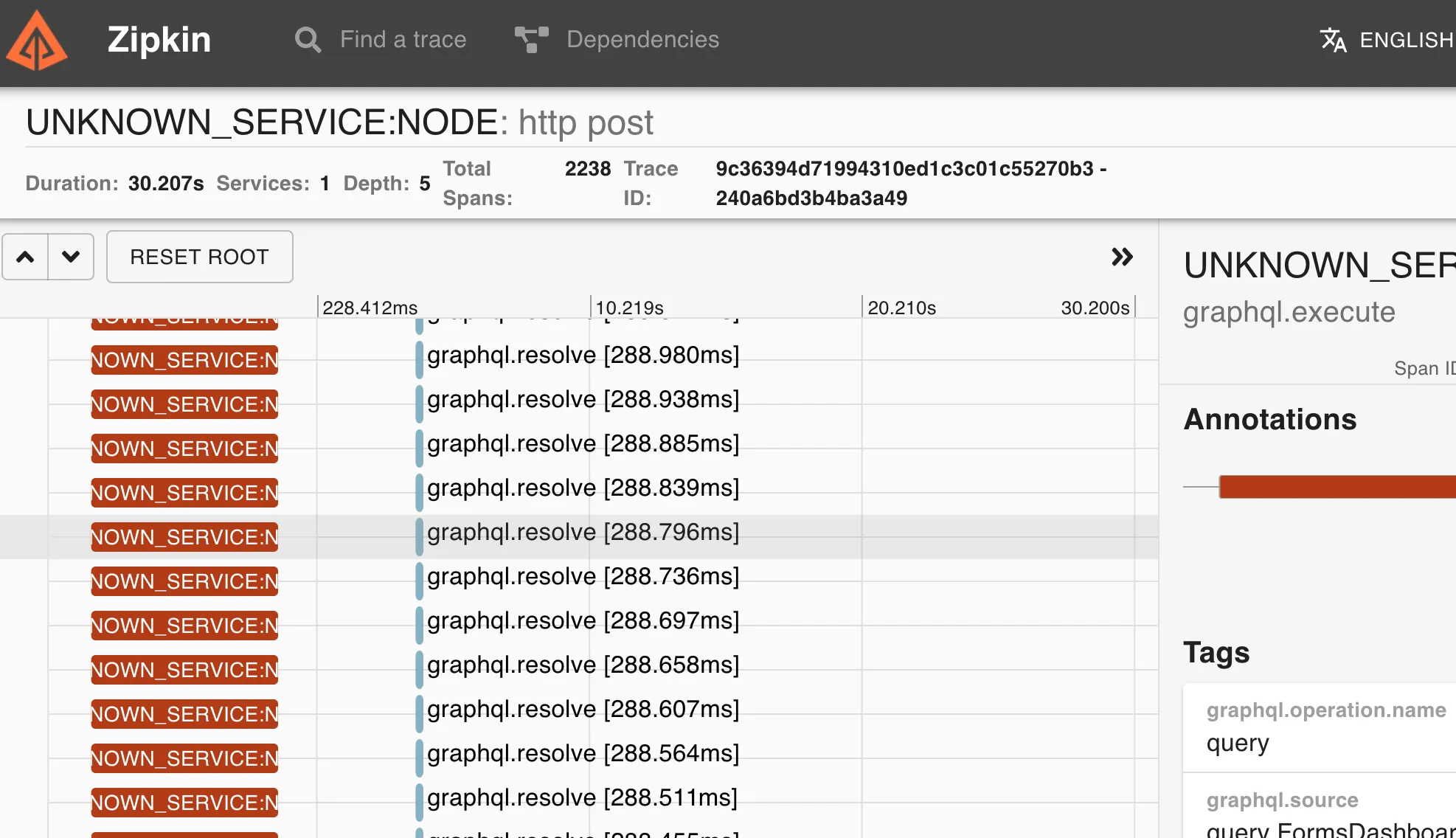Click the Zipkin logo icon
The image size is (1456, 838).
point(37,41)
